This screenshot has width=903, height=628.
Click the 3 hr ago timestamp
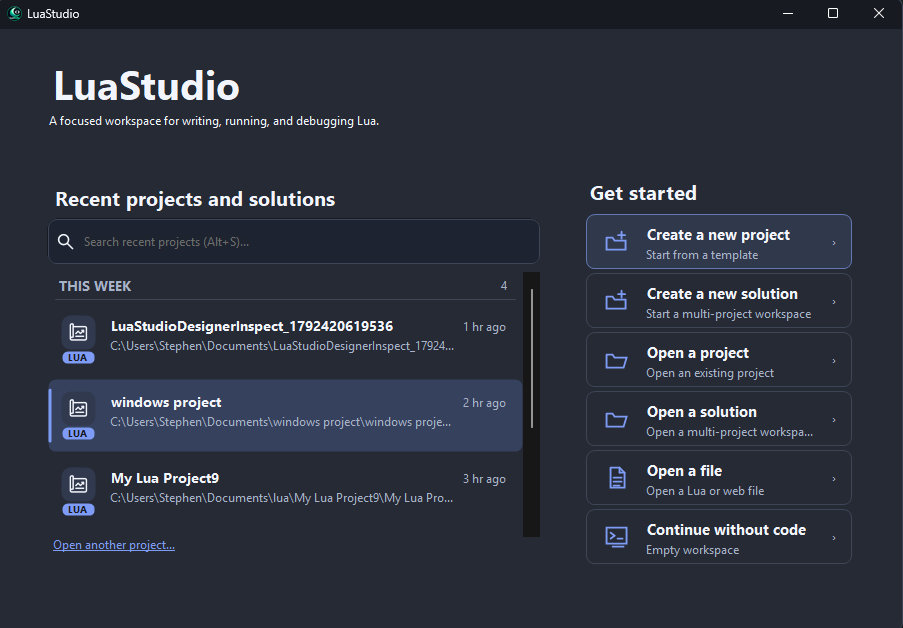coord(484,479)
